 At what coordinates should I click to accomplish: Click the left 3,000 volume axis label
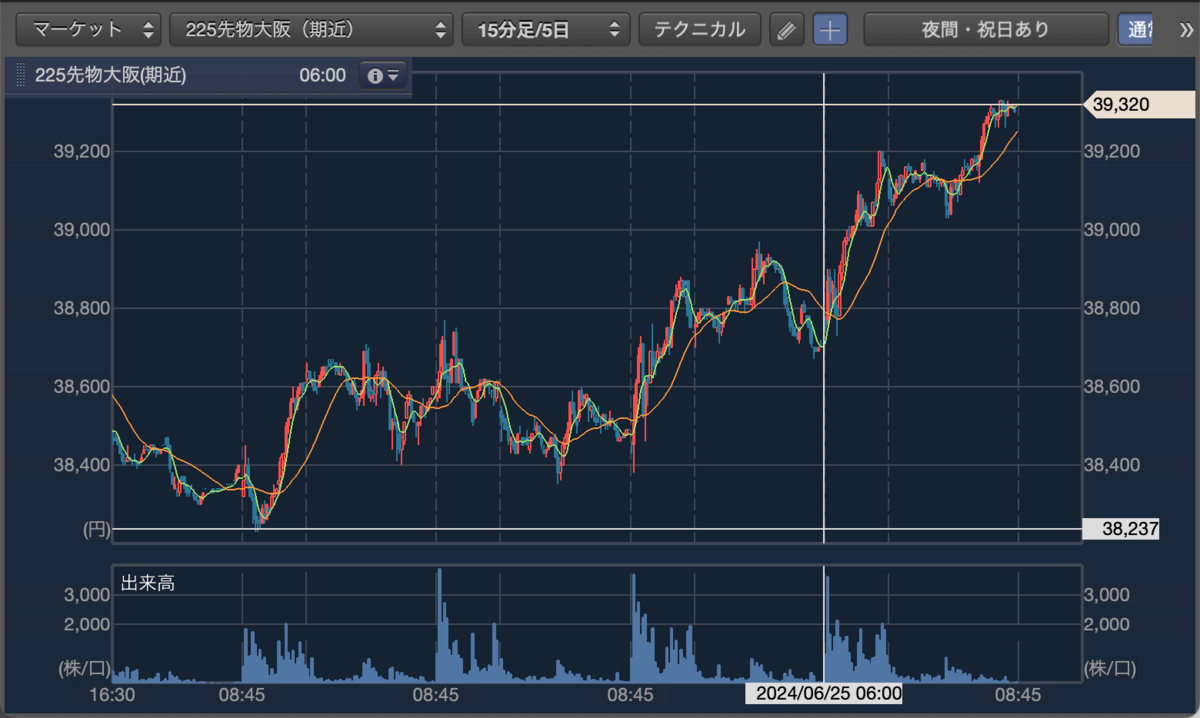coord(87,595)
